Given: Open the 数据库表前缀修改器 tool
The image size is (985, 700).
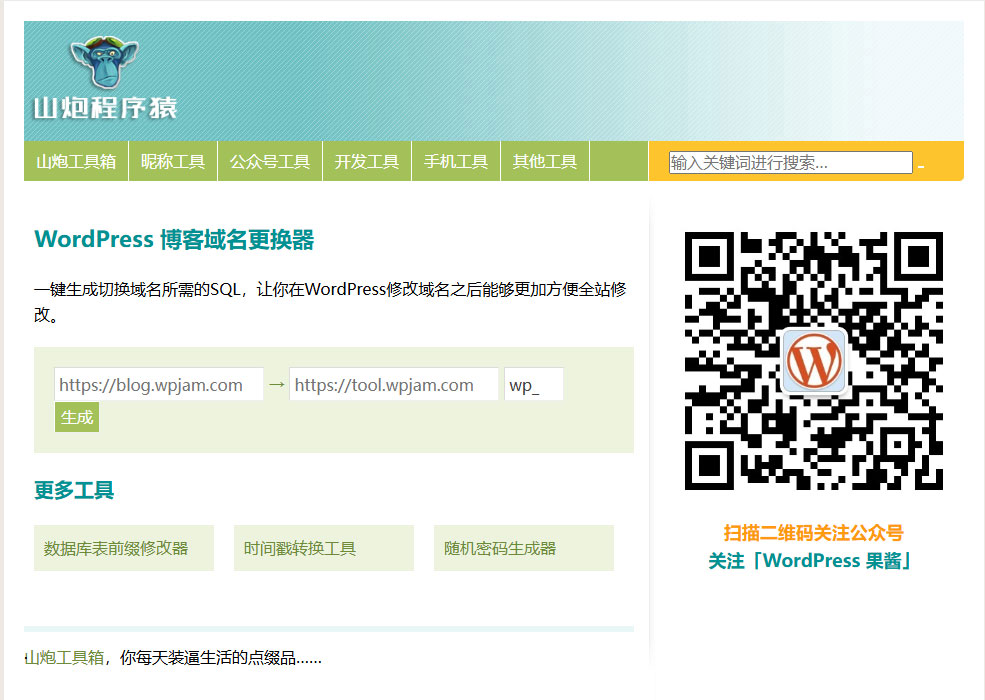Looking at the screenshot, I should (x=123, y=547).
